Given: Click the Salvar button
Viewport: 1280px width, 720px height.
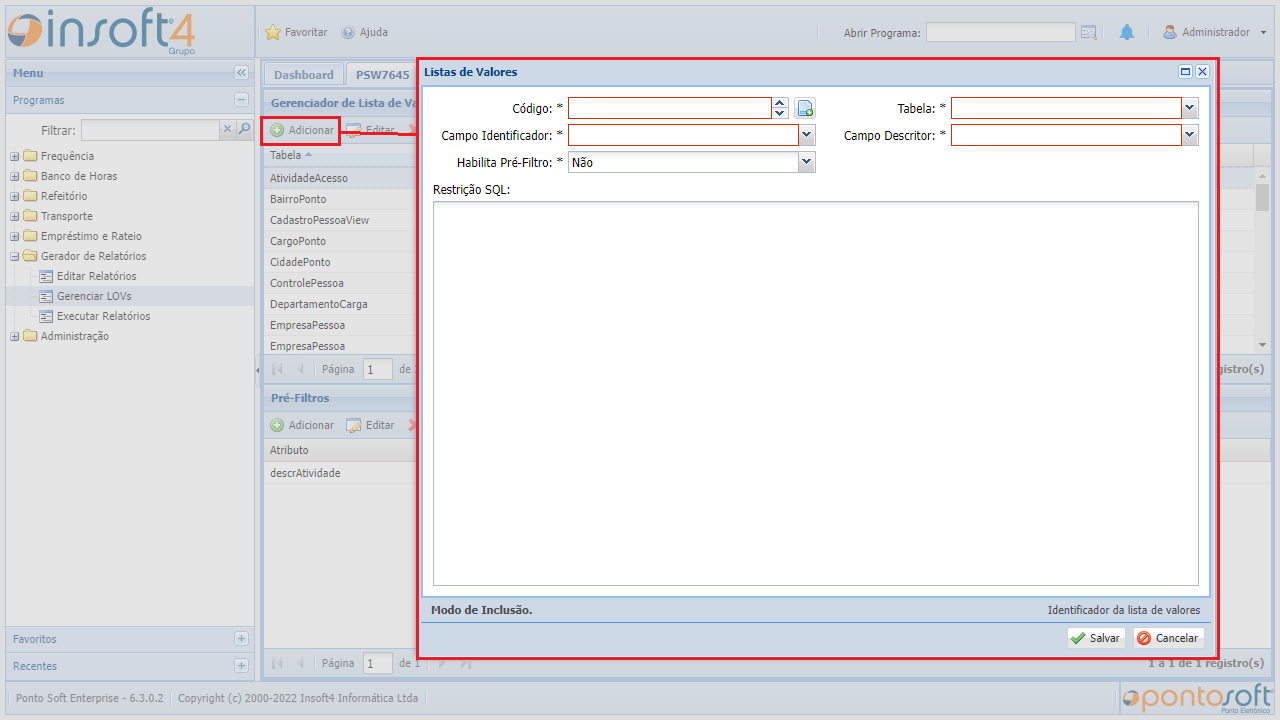Looking at the screenshot, I should pos(1095,638).
